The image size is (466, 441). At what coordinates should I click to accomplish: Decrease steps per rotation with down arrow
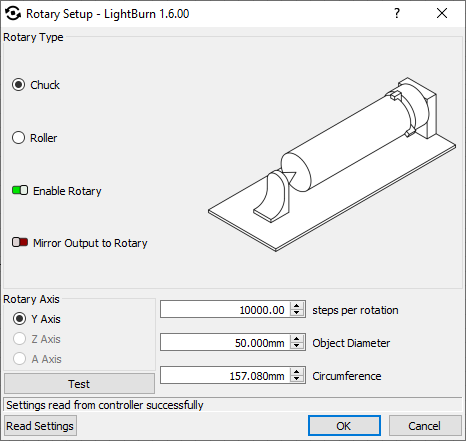(297, 313)
